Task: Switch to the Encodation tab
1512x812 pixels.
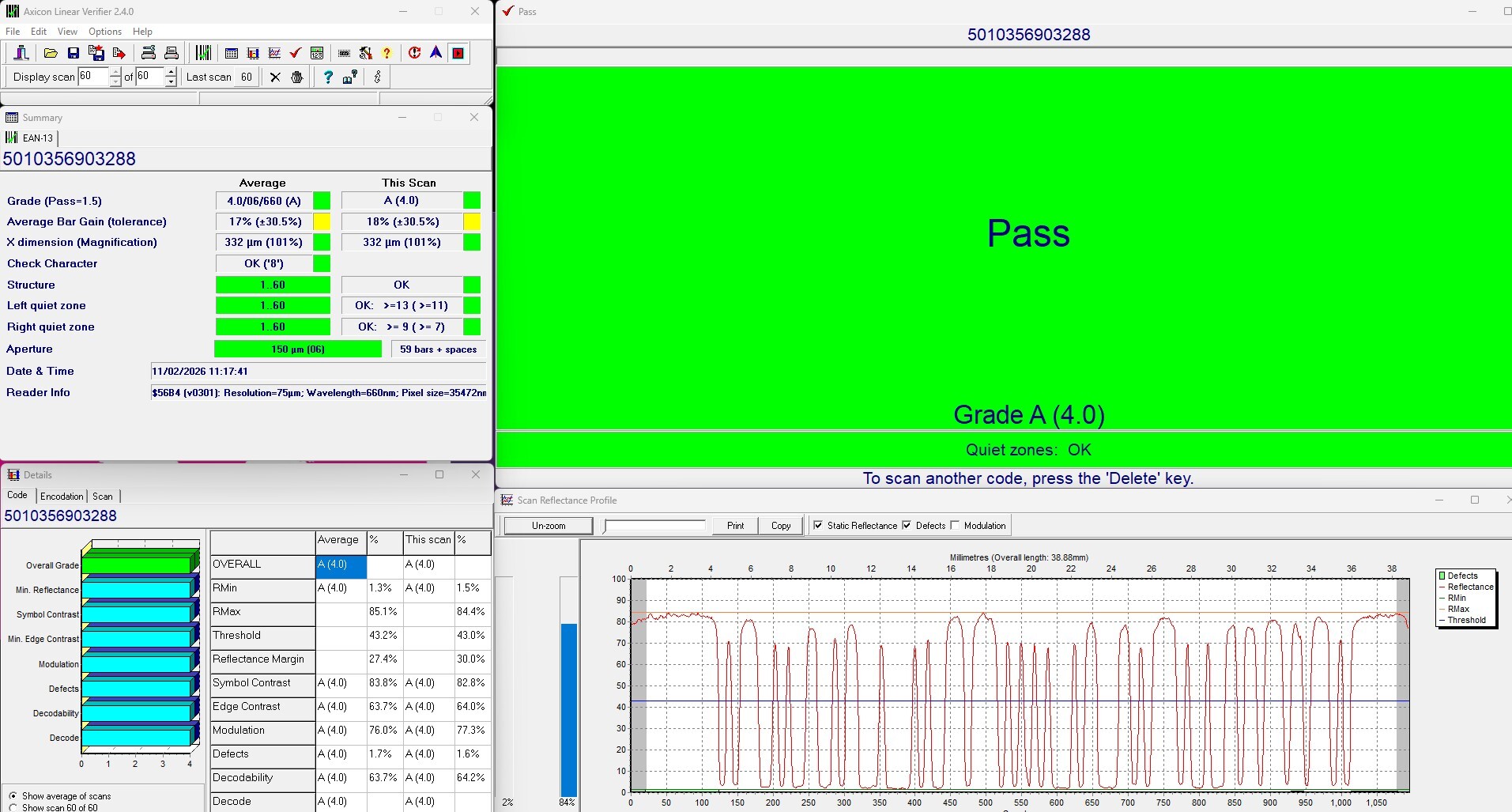Action: 62,496
